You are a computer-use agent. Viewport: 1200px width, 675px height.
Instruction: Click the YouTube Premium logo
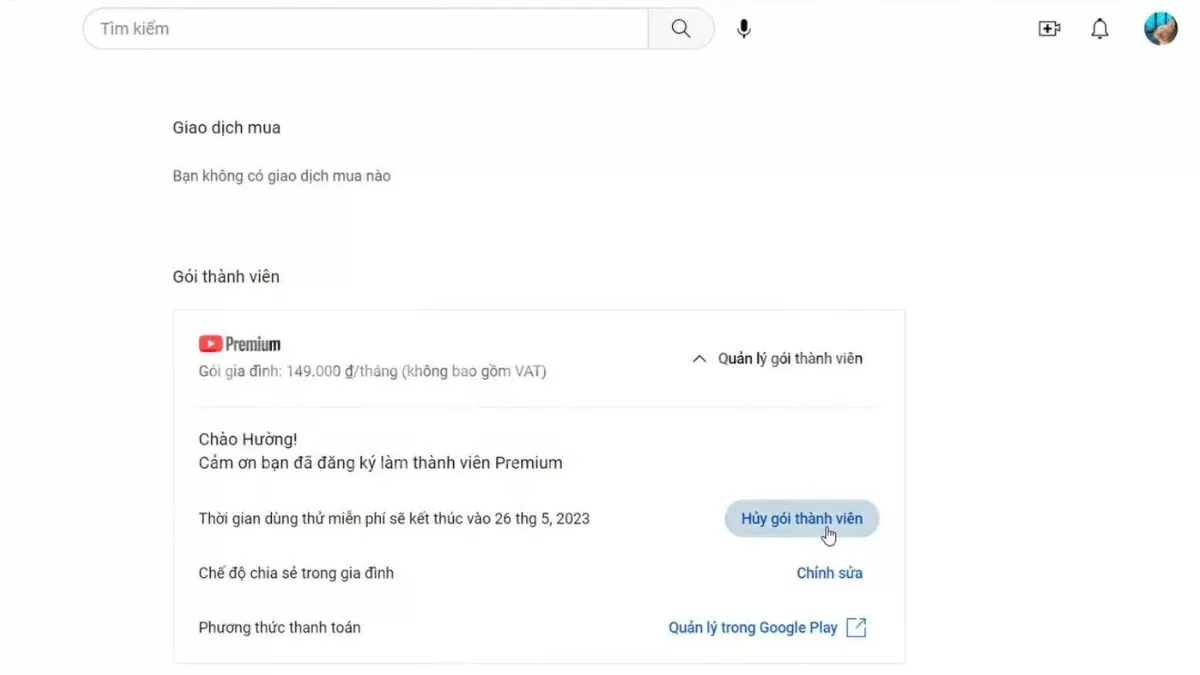pos(240,344)
